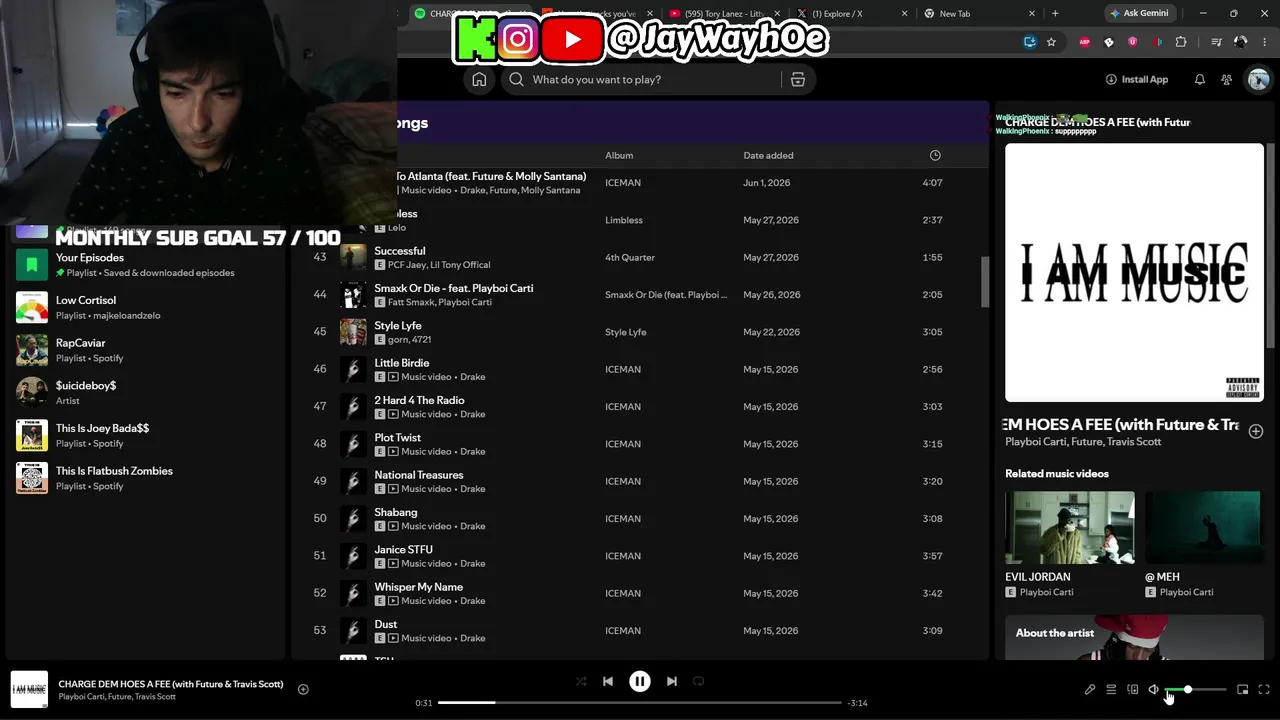The width and height of the screenshot is (1280, 720).
Task: Add song to playlist from right panel plus icon
Action: tap(1256, 431)
